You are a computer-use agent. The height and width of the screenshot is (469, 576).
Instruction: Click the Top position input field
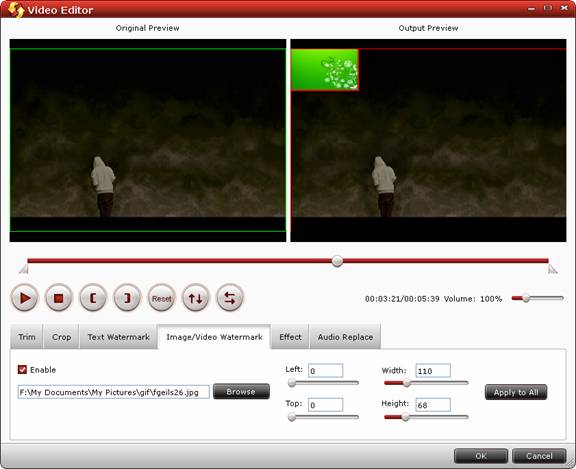coord(325,405)
